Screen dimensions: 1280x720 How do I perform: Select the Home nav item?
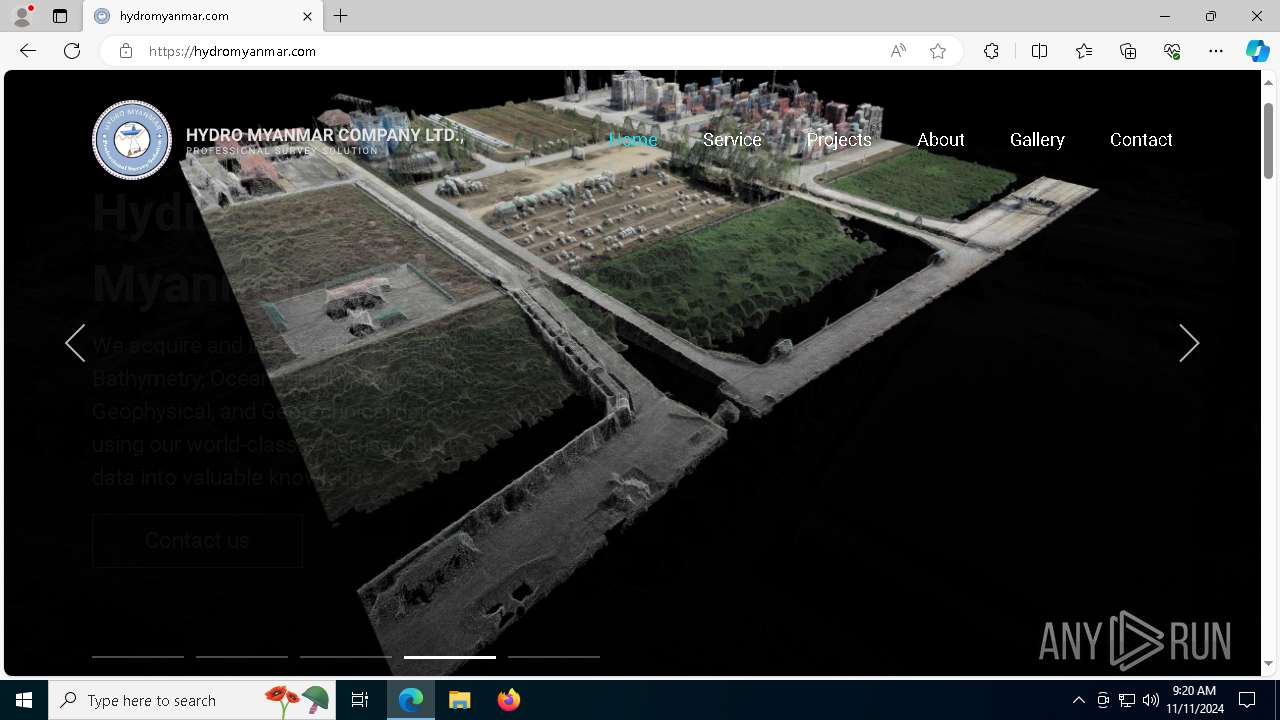(x=633, y=140)
